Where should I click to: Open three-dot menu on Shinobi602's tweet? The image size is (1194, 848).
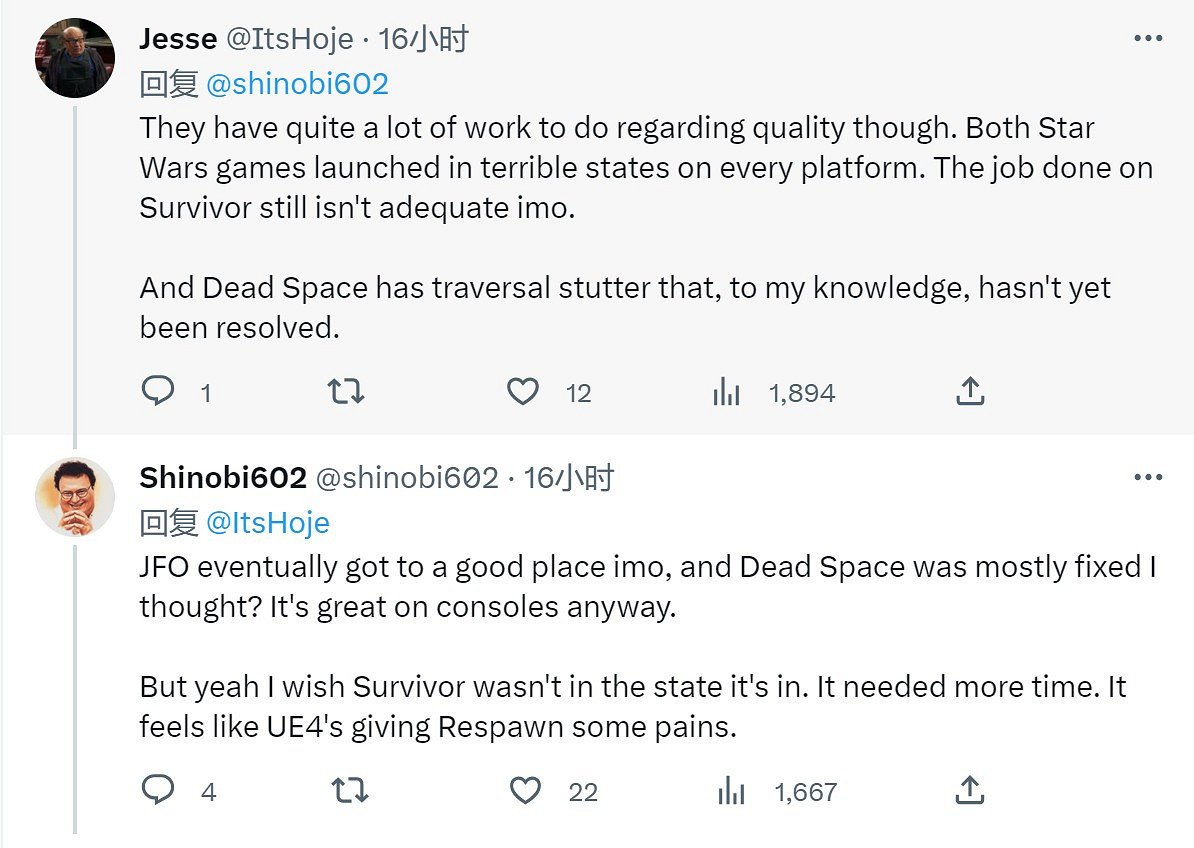coord(1148,478)
